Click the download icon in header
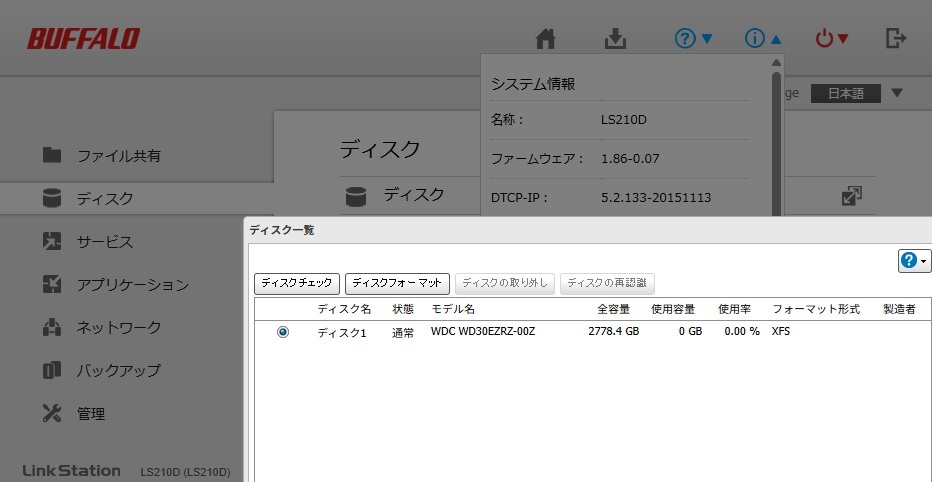Viewport: 932px width, 482px height. 615,39
